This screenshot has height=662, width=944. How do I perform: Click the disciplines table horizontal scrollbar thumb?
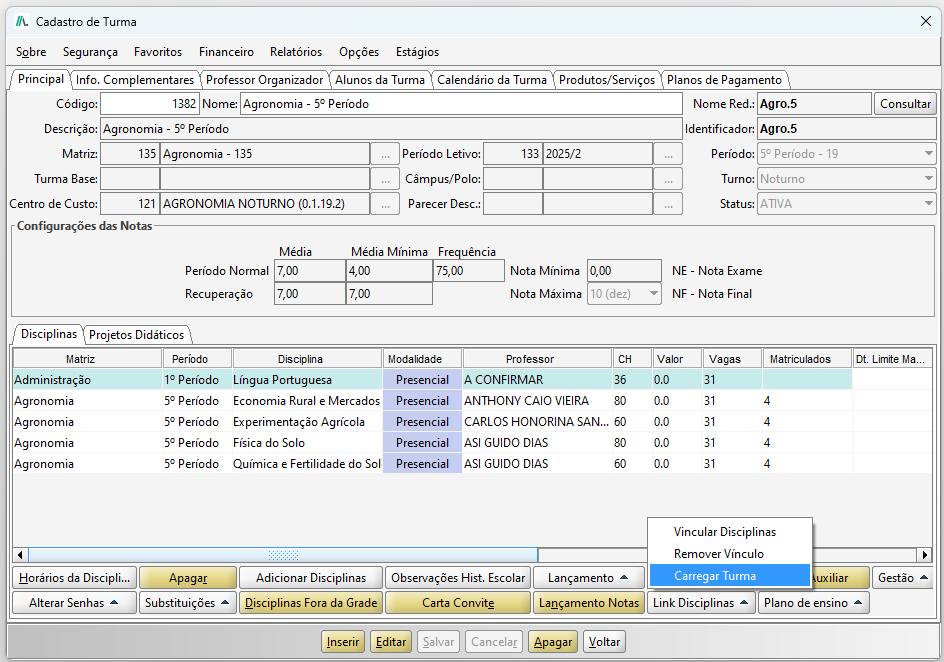pos(283,555)
